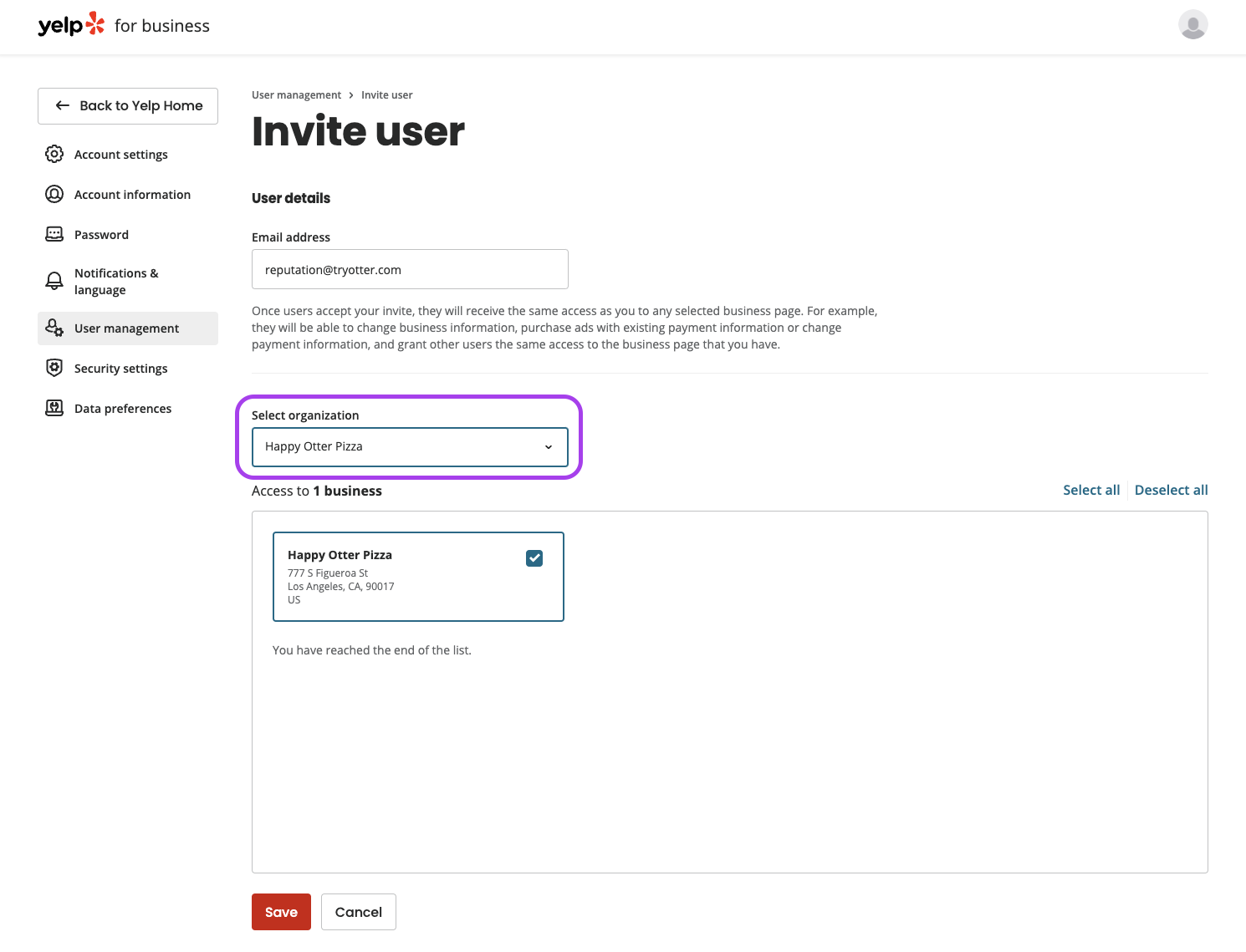Viewport: 1246px width, 952px height.
Task: Click the back arrow icon in Back to Yelp Home
Action: [63, 105]
